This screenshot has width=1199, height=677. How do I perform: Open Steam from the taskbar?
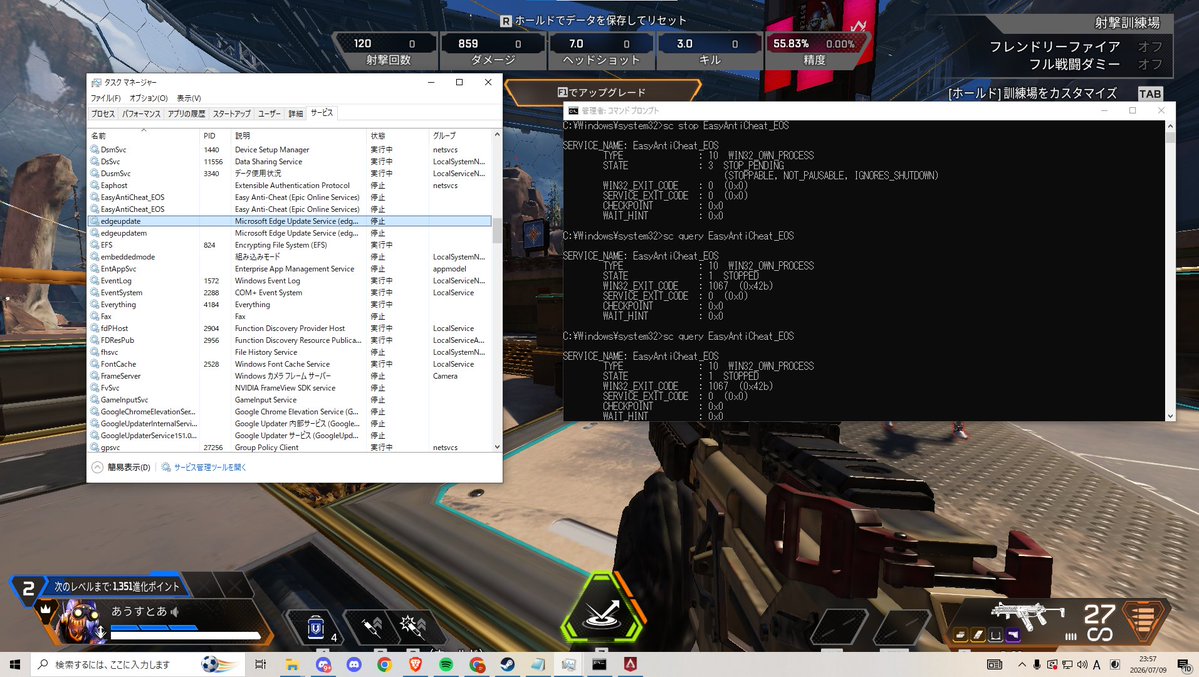pos(507,664)
